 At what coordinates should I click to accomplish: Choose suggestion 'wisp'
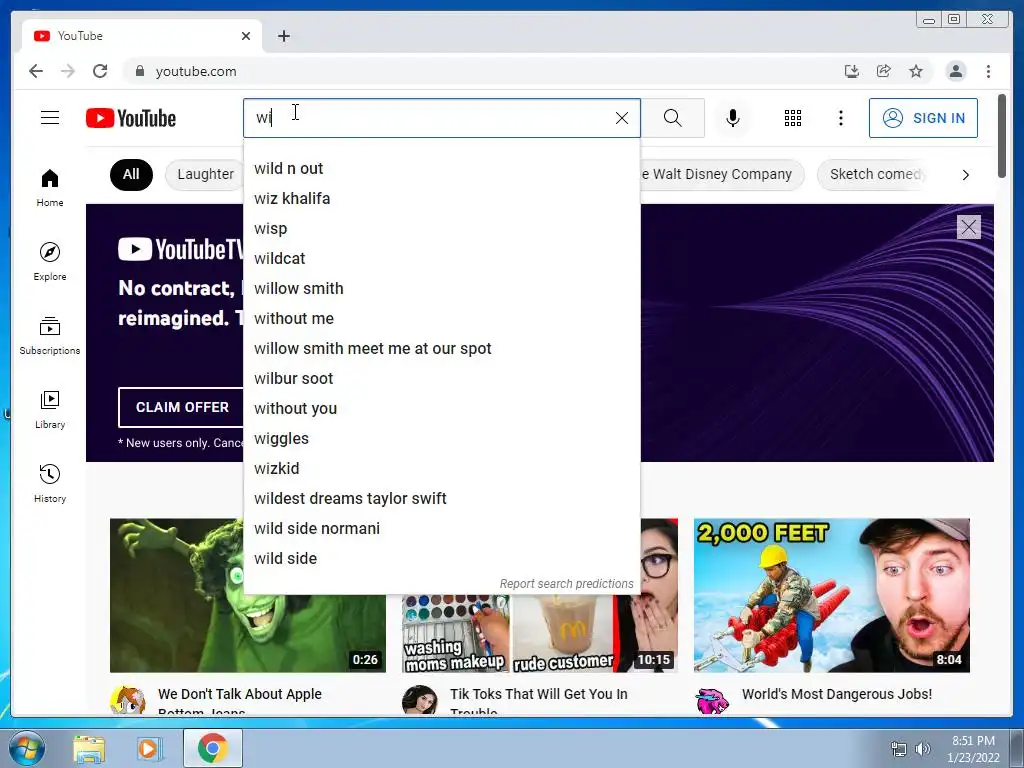441,229
